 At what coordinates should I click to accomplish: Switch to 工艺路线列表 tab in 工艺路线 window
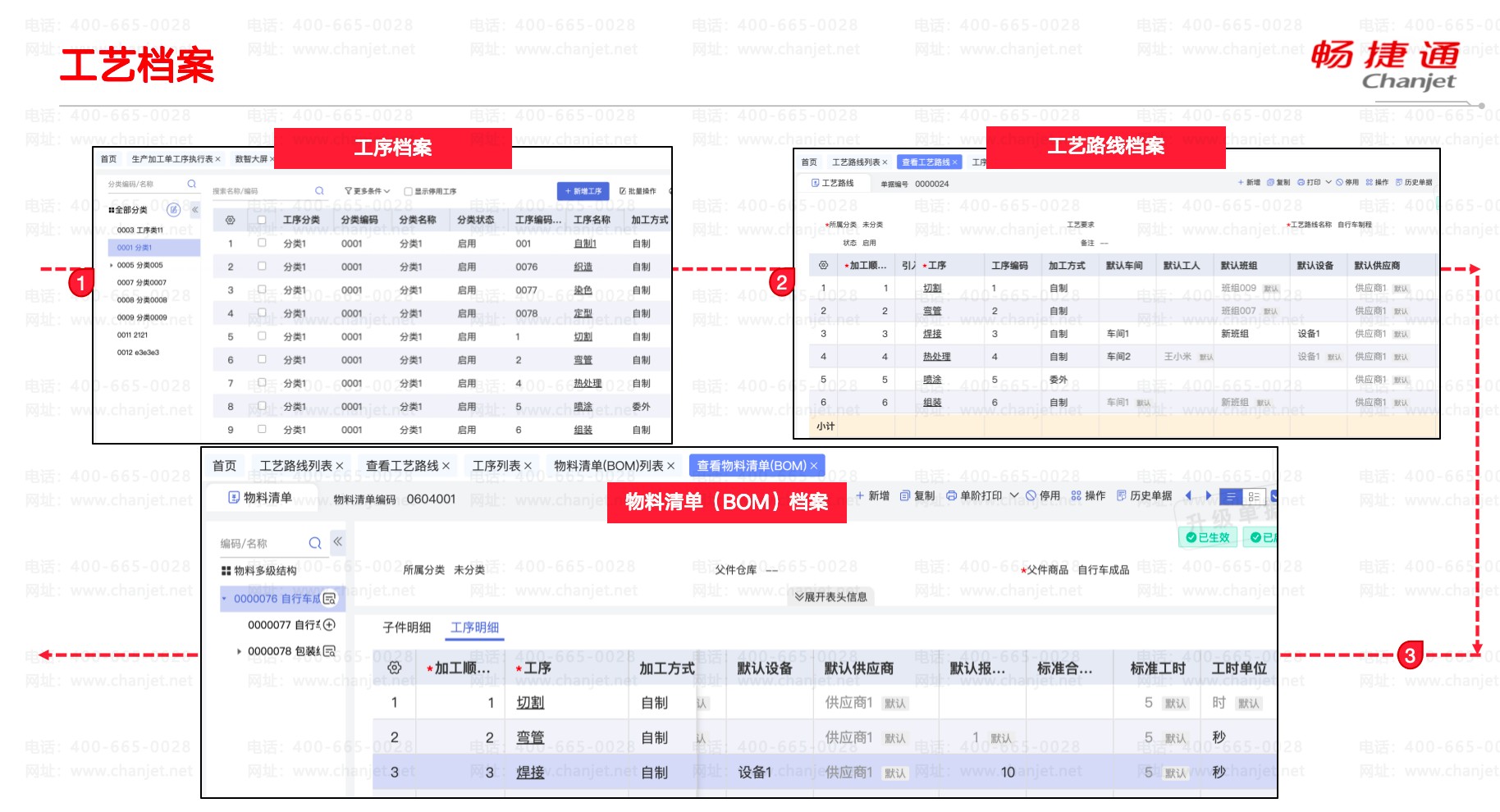pyautogui.click(x=859, y=162)
